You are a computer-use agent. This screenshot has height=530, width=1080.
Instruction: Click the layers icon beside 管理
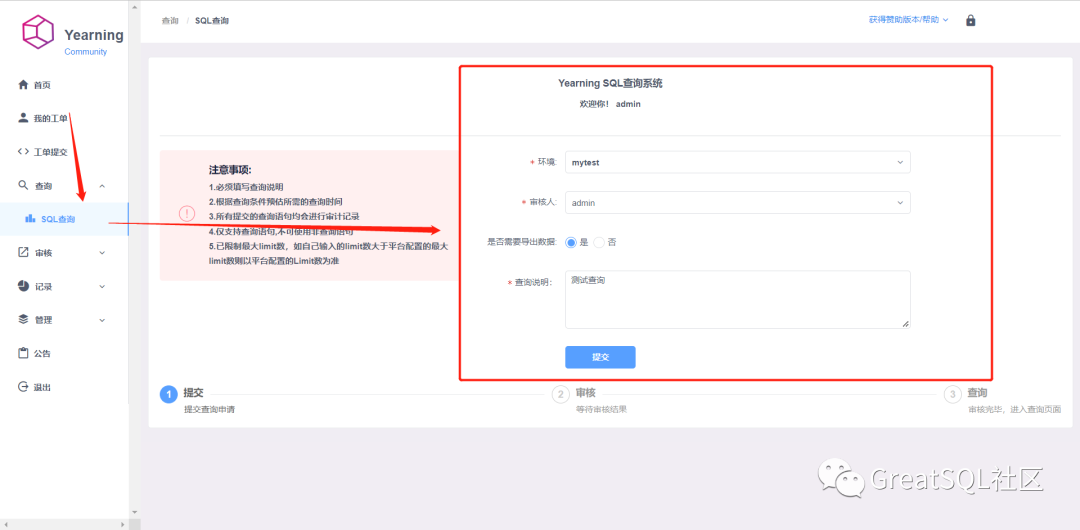tap(23, 319)
